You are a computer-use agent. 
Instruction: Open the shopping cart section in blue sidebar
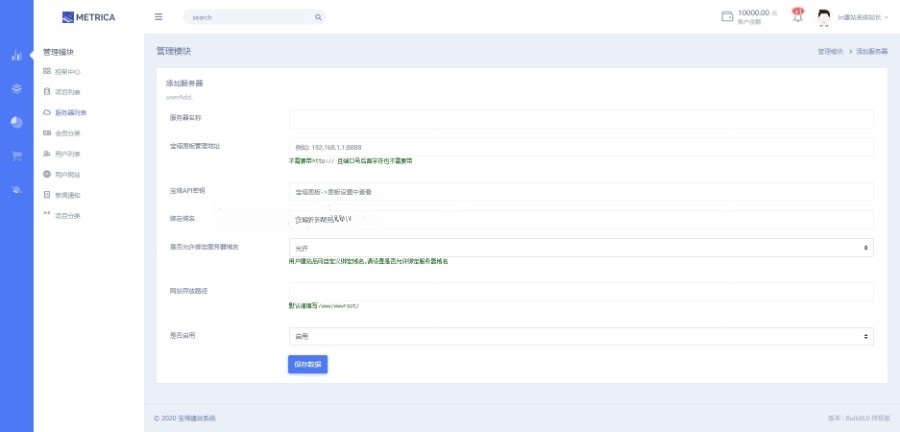(x=17, y=155)
